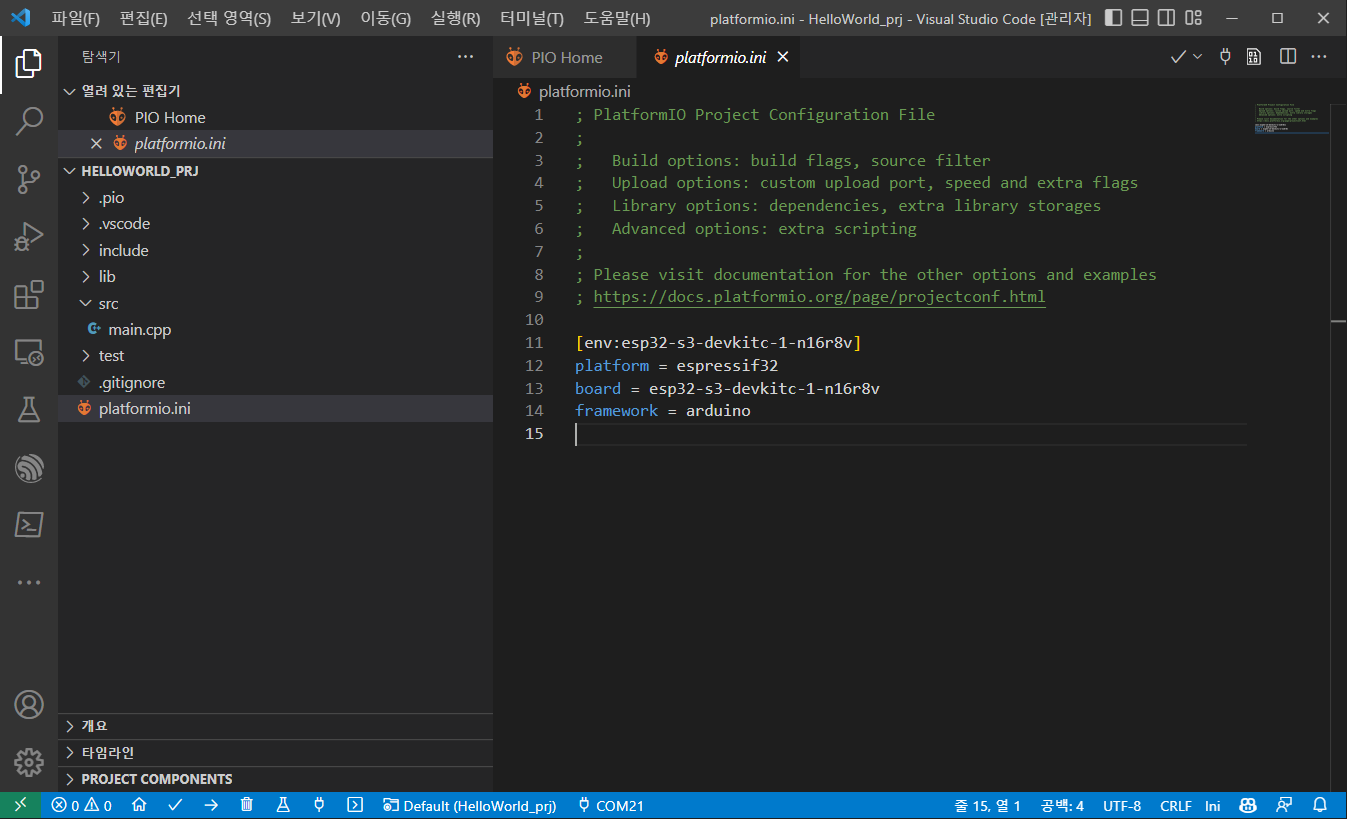Image resolution: width=1347 pixels, height=819 pixels.
Task: Open the Remote Explorer view
Action: 28,352
